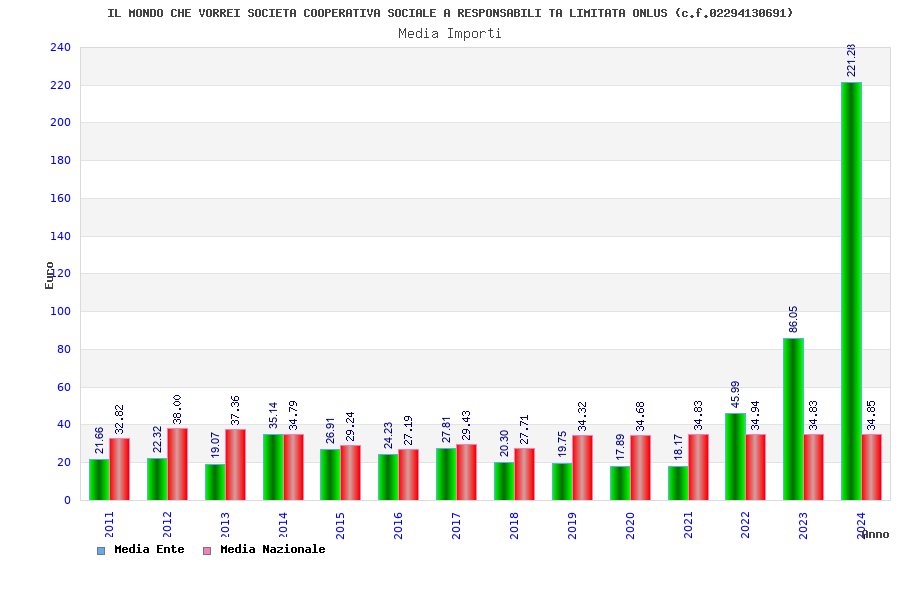Click the red 2012 bar, 38.00
Screen dimensions: 900x600
(x=177, y=464)
